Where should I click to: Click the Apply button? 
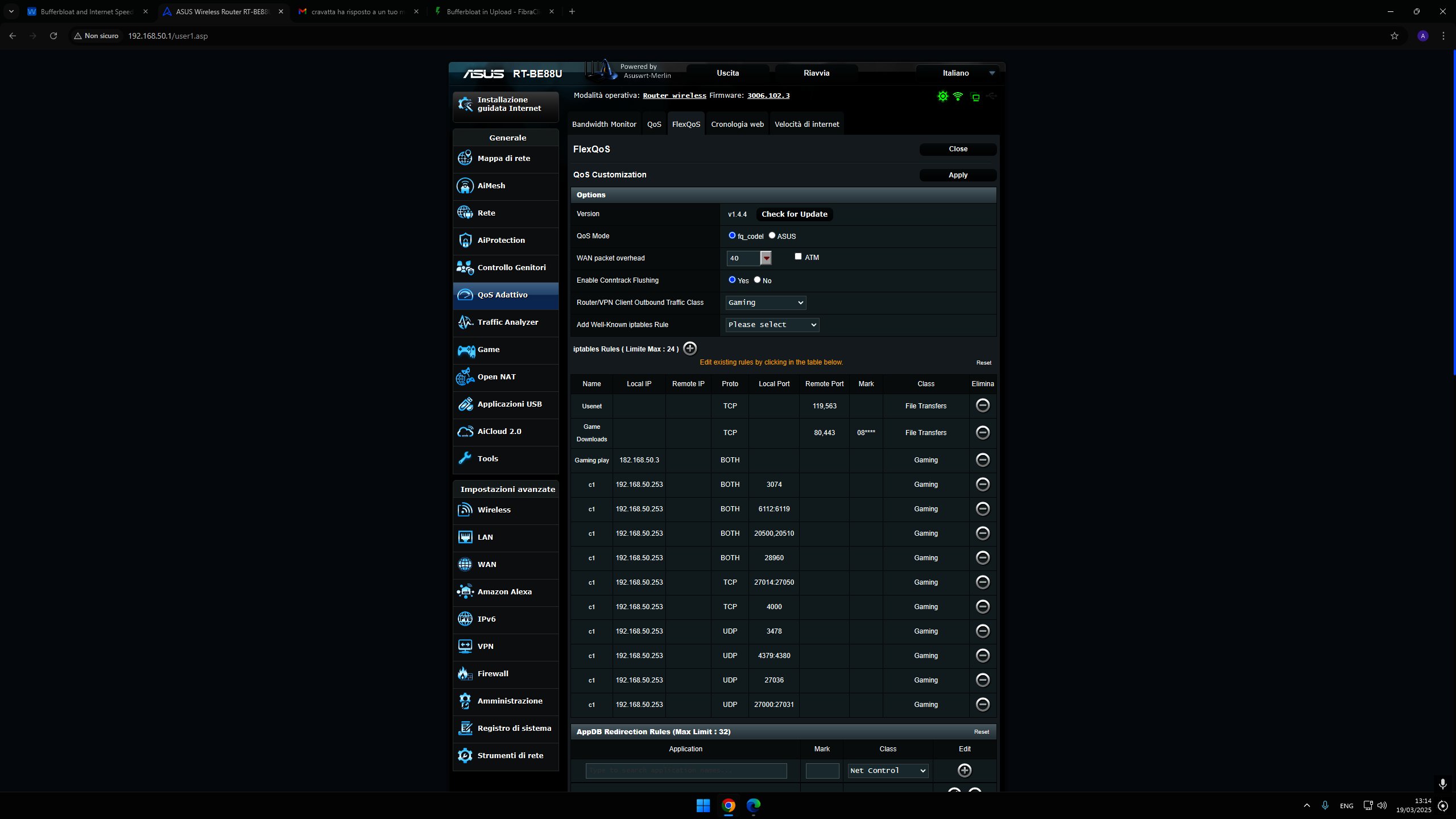(958, 175)
